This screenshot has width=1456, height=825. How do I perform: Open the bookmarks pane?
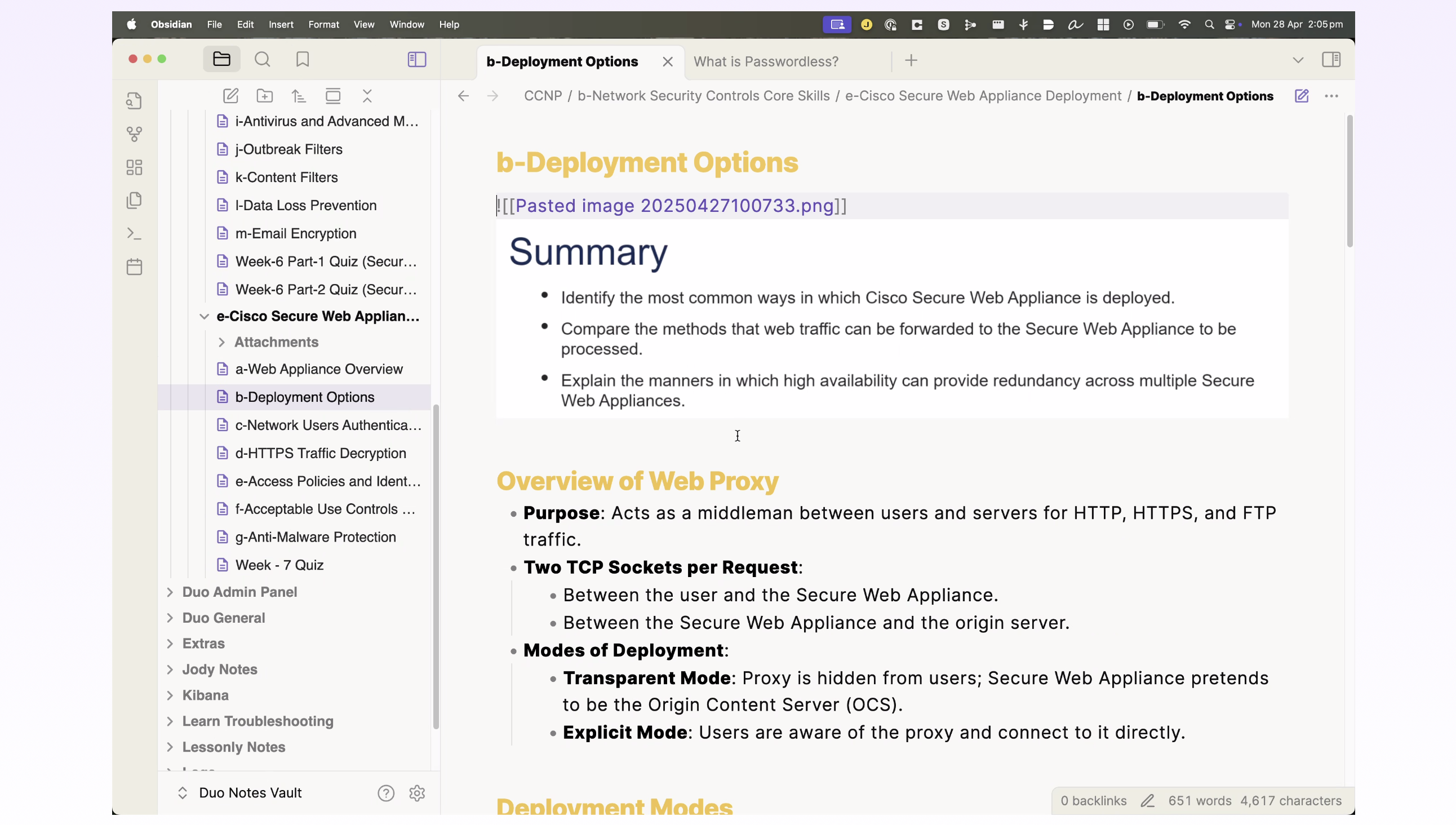pyautogui.click(x=303, y=60)
